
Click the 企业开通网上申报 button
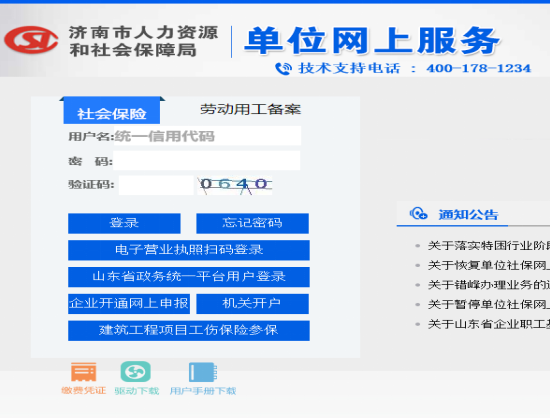point(129,304)
